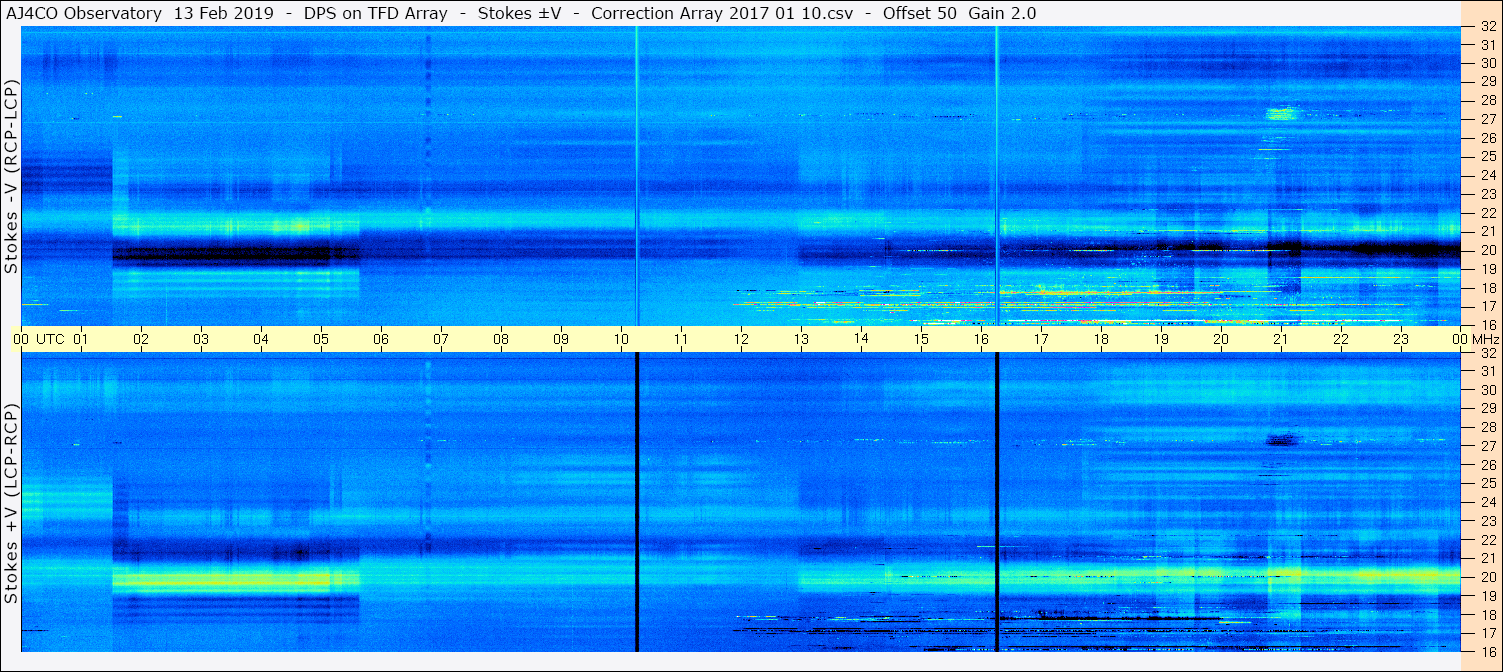The height and width of the screenshot is (672, 1503).
Task: Click the 'Stokes ±V' header text
Action: point(520,13)
